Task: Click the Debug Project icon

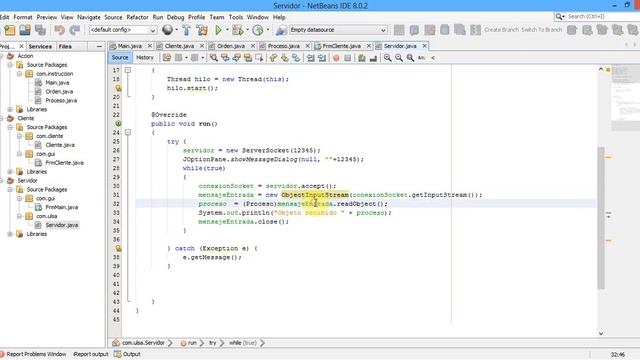Action: 237,30
